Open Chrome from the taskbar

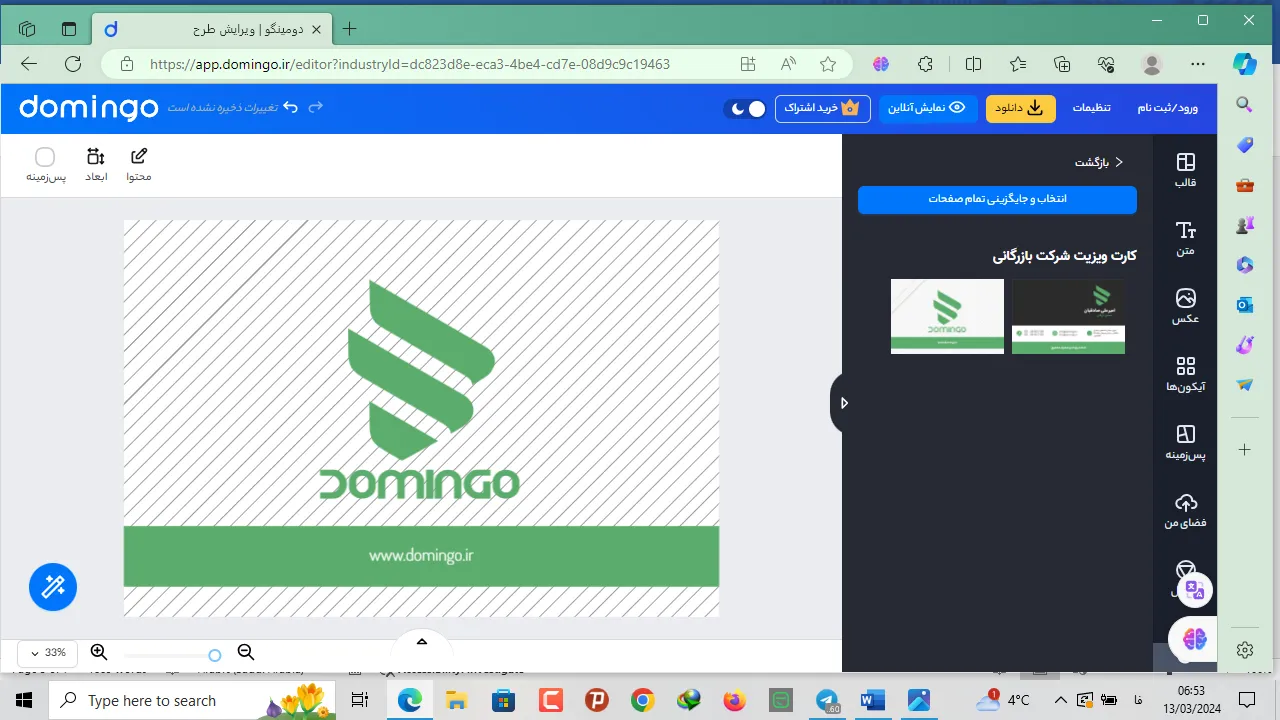pos(642,700)
